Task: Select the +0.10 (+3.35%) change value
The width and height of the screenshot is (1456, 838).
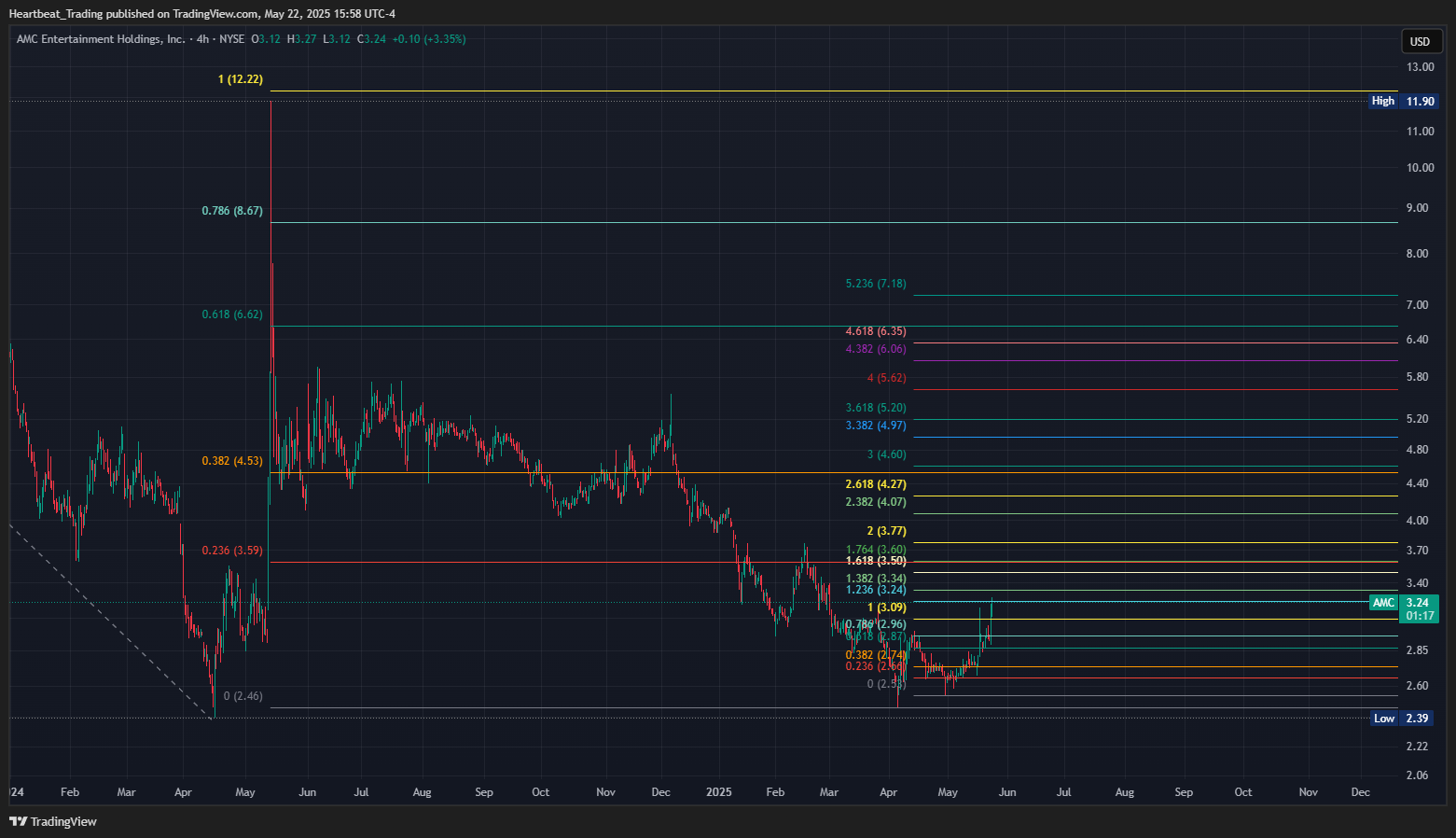Action: 429,39
